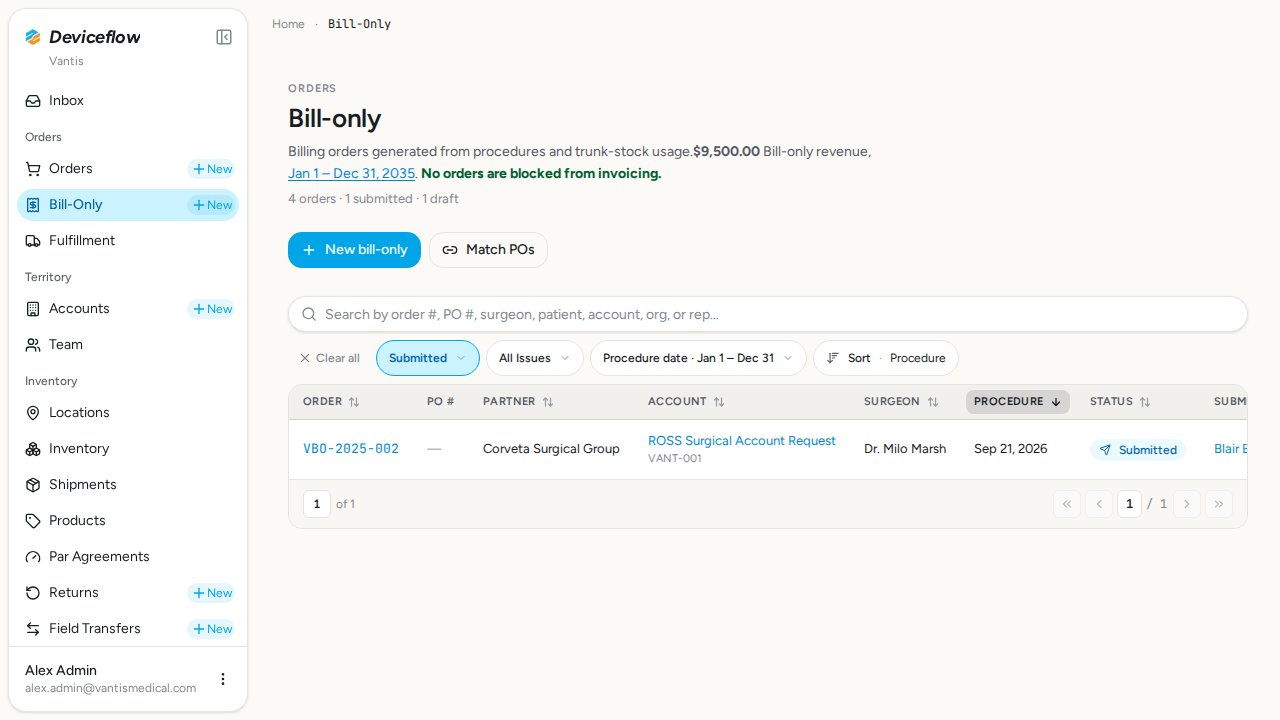
Task: Open ROSS Surgical Account Request link
Action: click(x=742, y=441)
